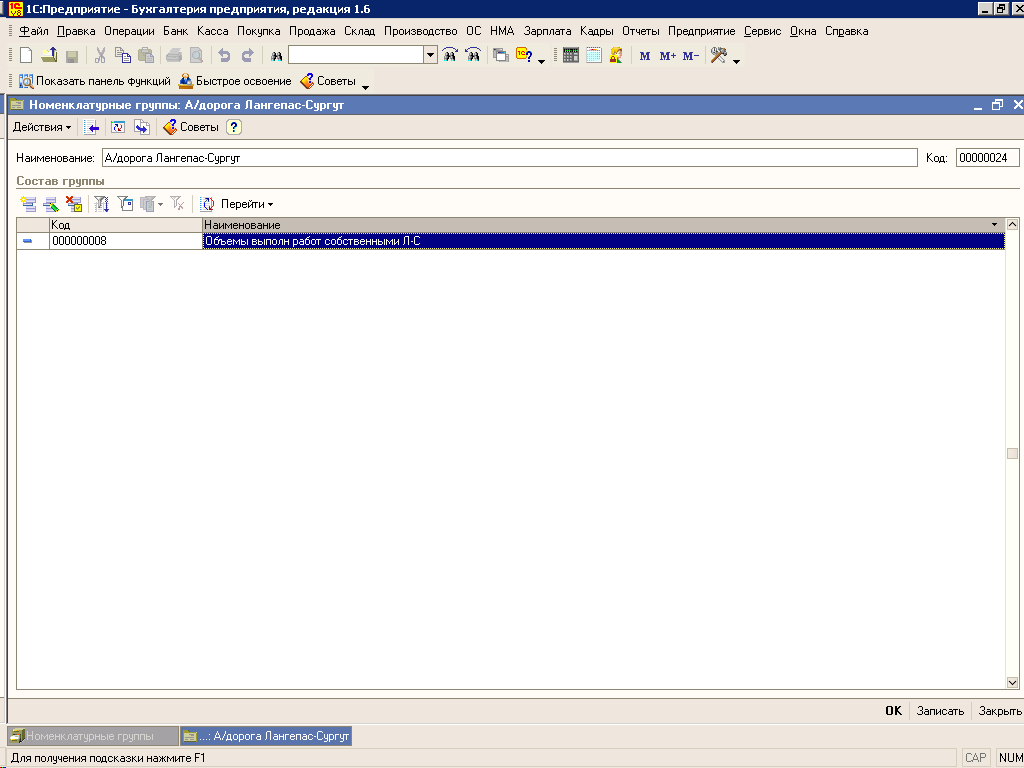Switch to the Номенклатурные группы window tab
This screenshot has height=768, width=1024.
92,736
